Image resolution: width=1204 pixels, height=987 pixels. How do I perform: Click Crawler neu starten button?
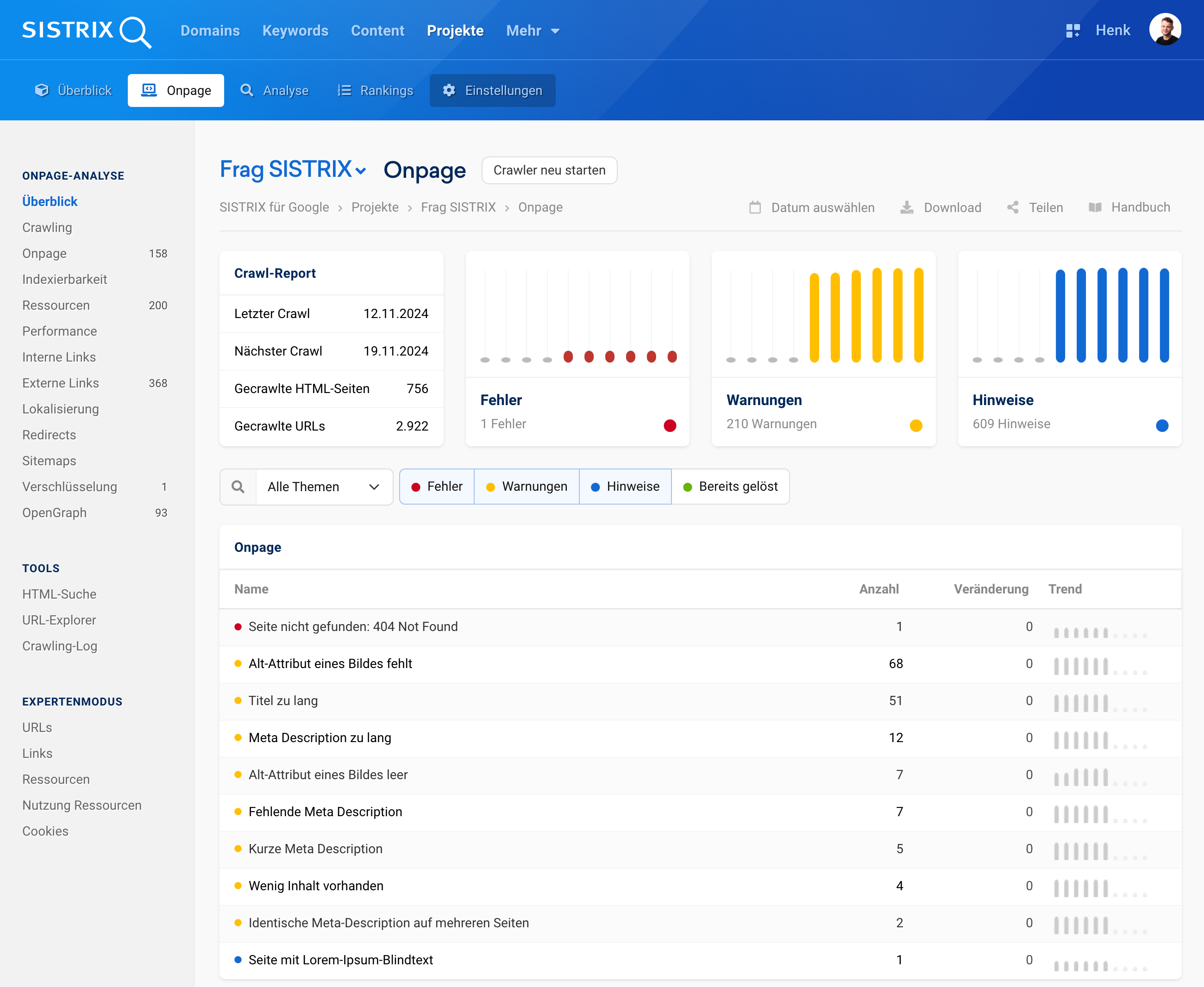click(549, 170)
